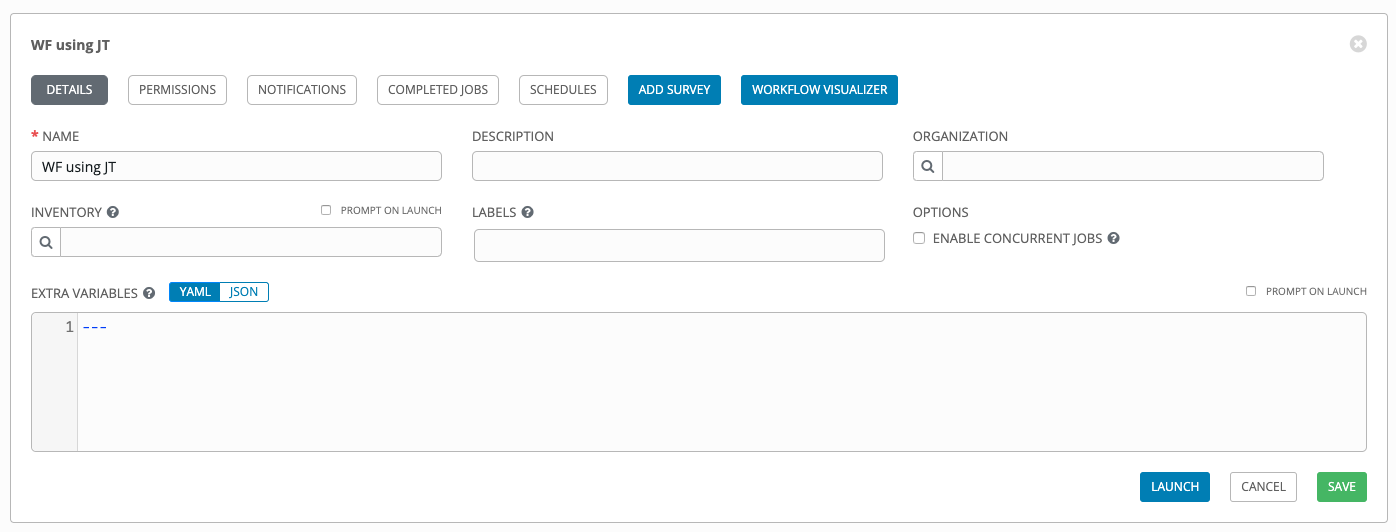Open the Workflow Visualizer
This screenshot has width=1396, height=532.
(819, 90)
